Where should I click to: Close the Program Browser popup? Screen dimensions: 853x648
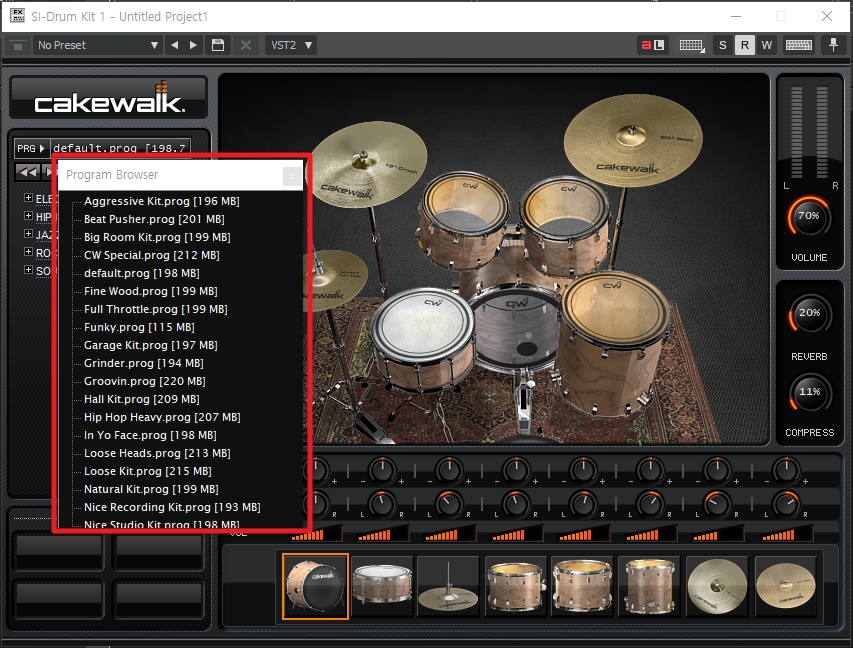coord(292,176)
